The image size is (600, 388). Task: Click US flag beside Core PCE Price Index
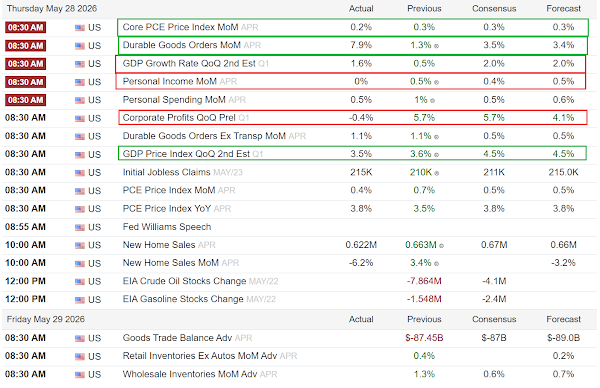pyautogui.click(x=80, y=28)
